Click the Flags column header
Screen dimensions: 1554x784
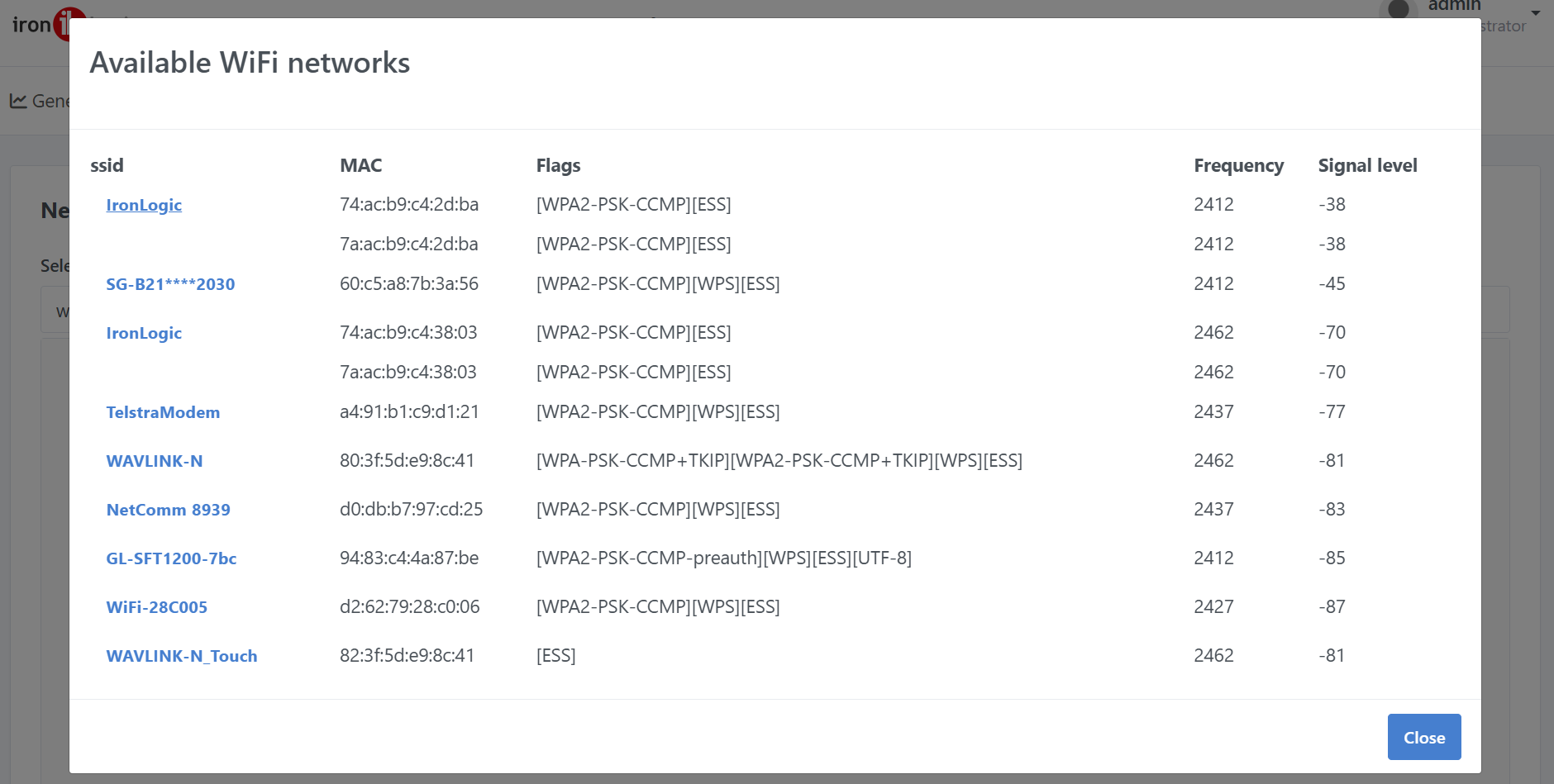point(558,165)
